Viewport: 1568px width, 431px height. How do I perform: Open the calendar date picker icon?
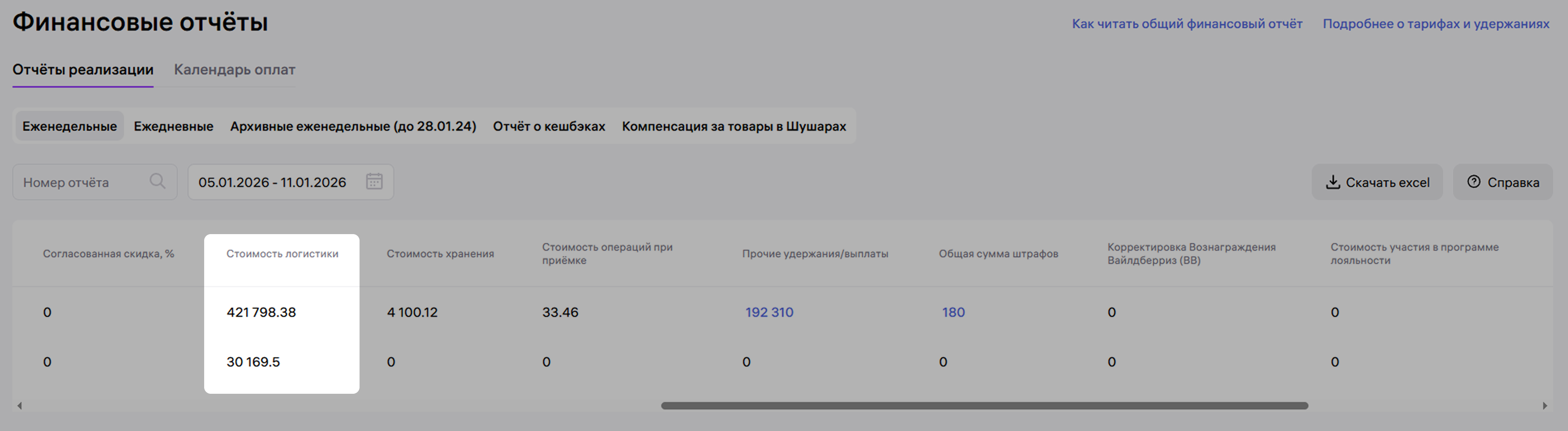(x=374, y=182)
